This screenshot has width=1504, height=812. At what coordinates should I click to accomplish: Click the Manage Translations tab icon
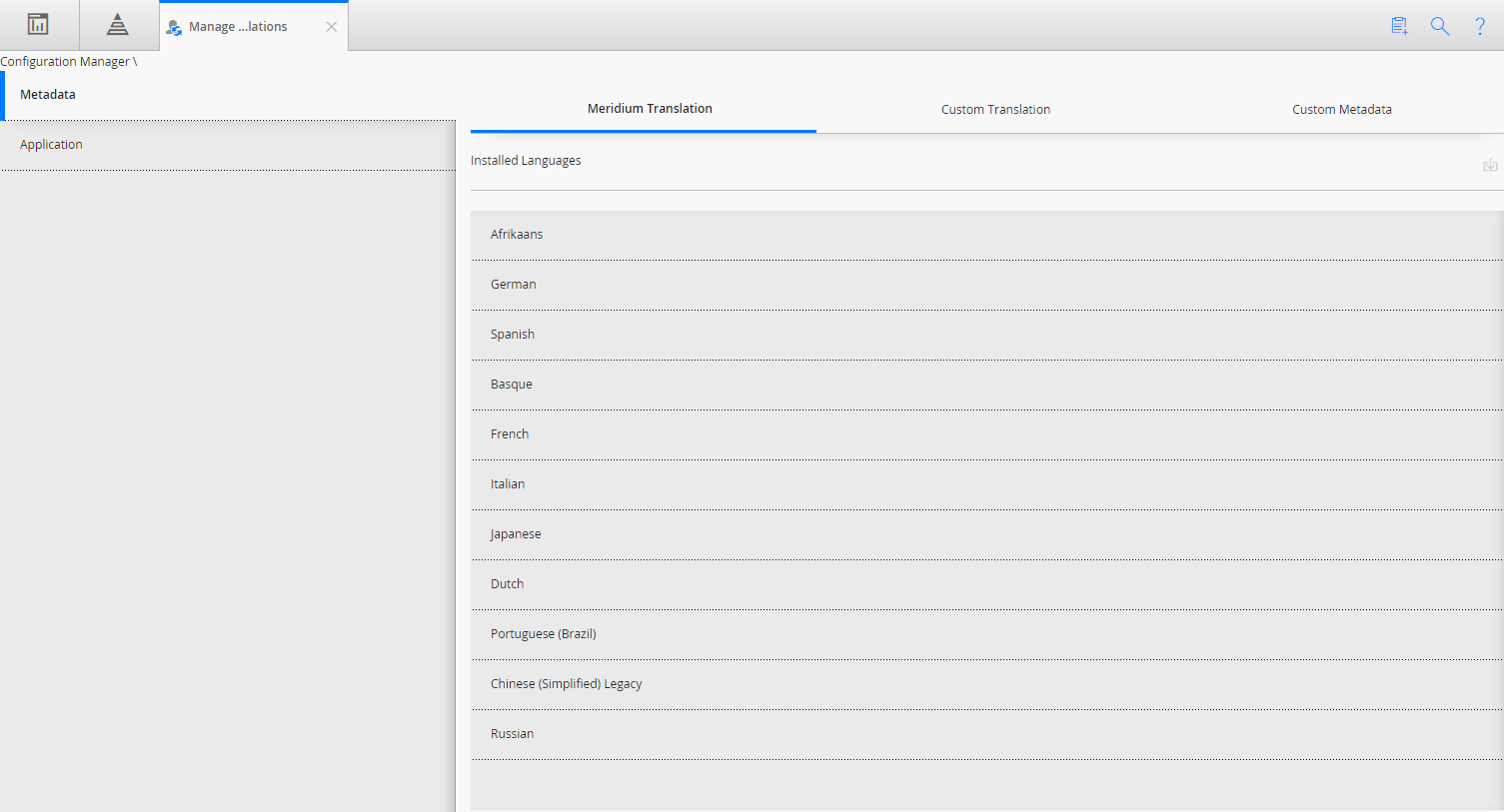tap(174, 27)
